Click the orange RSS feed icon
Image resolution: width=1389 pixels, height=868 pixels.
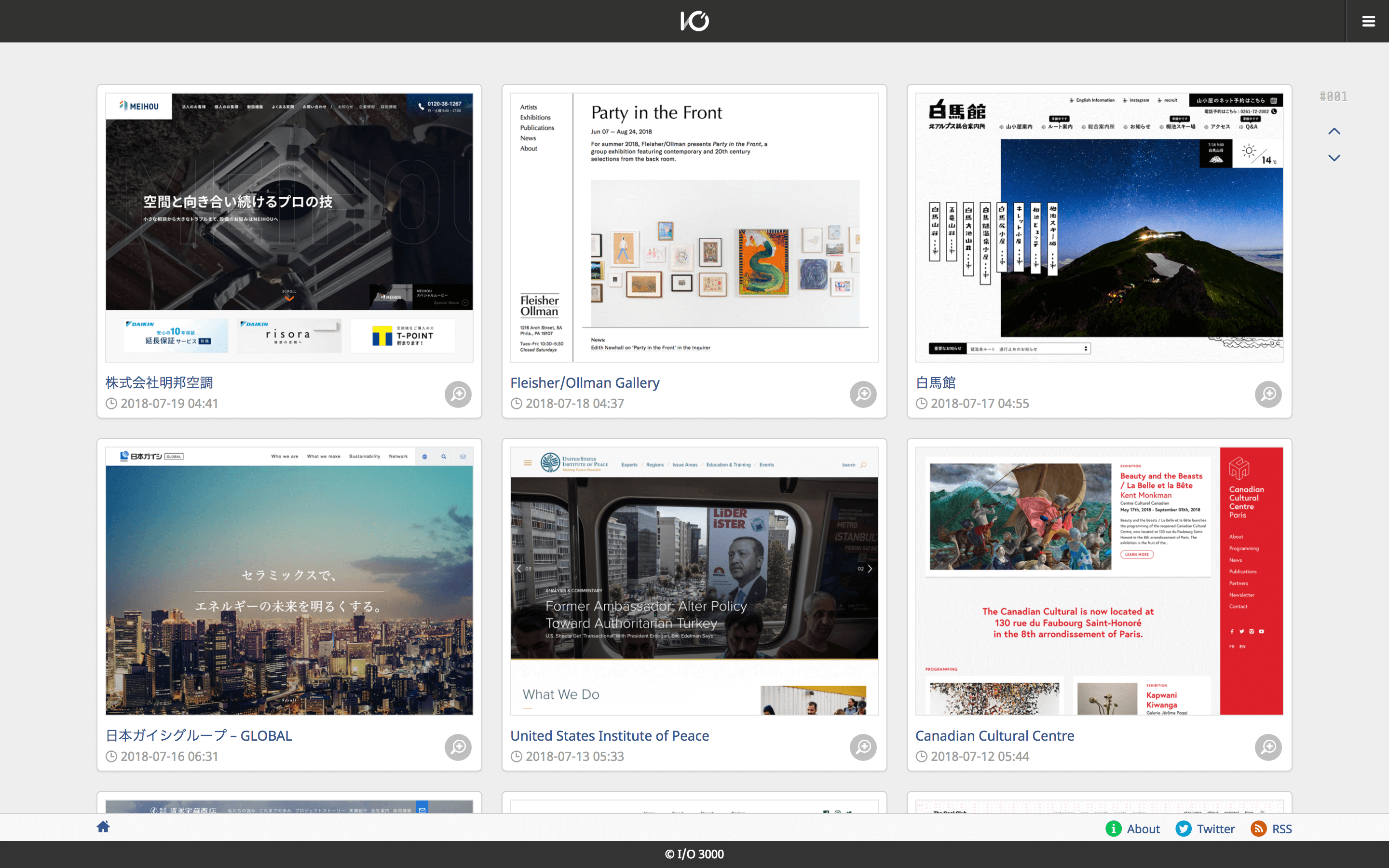[x=1259, y=829]
